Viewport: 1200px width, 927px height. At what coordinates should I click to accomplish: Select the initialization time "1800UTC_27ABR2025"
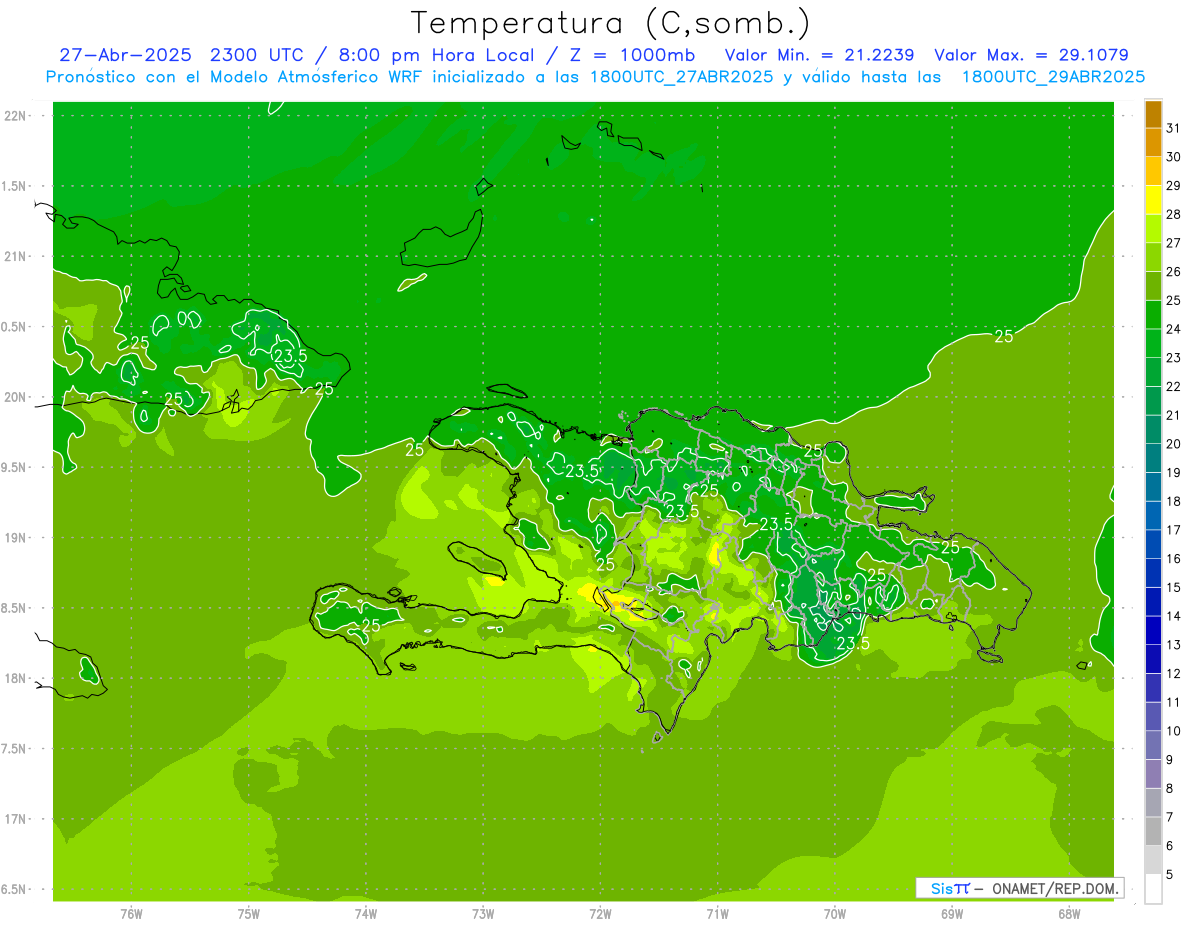[678, 77]
